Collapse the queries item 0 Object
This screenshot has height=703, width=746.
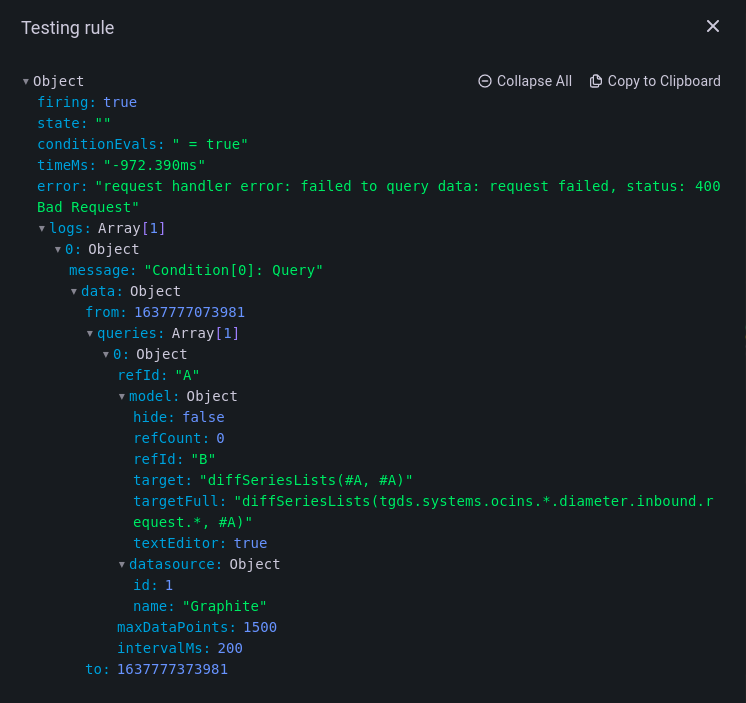tap(106, 354)
